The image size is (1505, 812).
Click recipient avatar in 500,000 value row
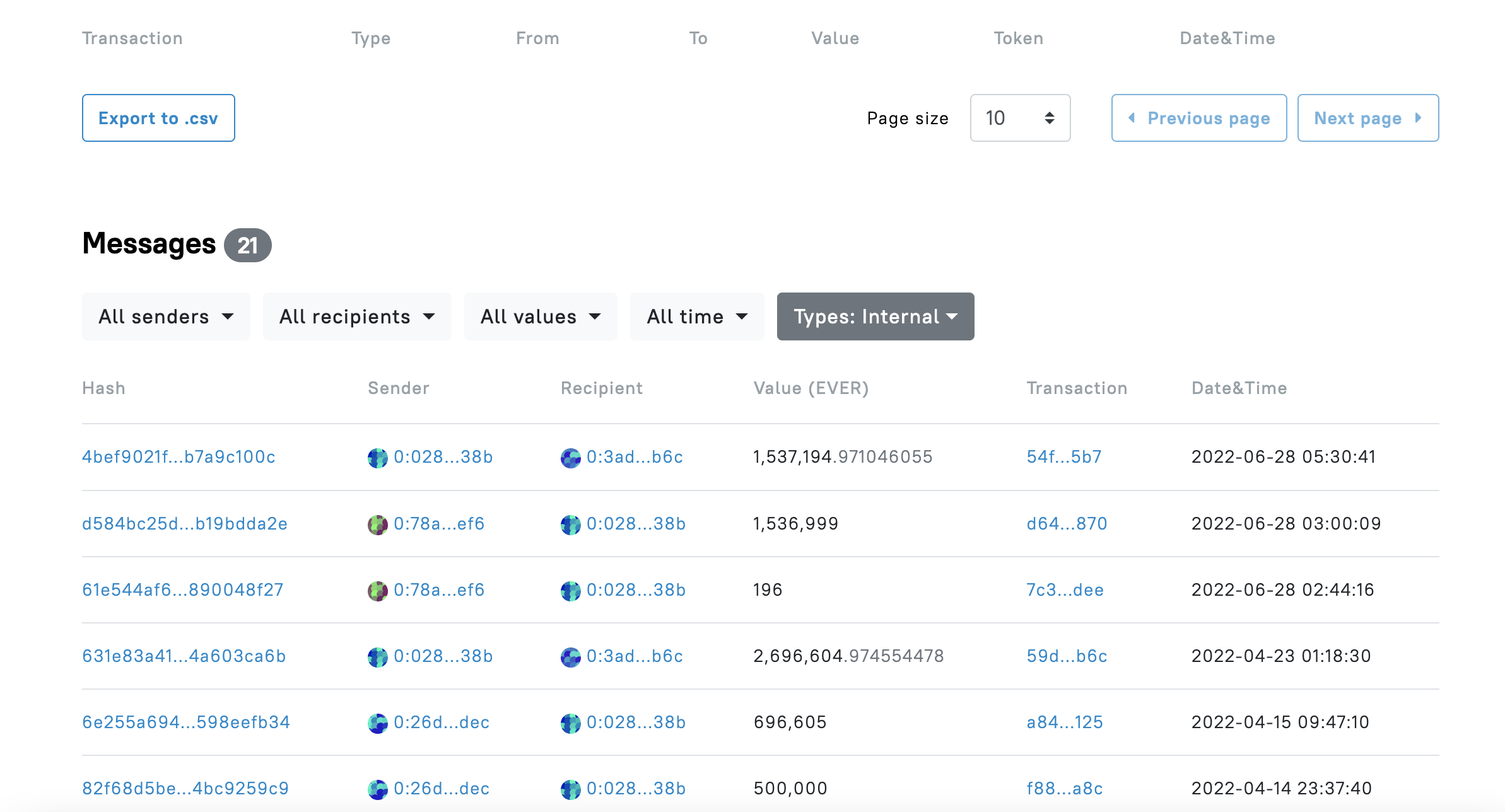tap(570, 789)
